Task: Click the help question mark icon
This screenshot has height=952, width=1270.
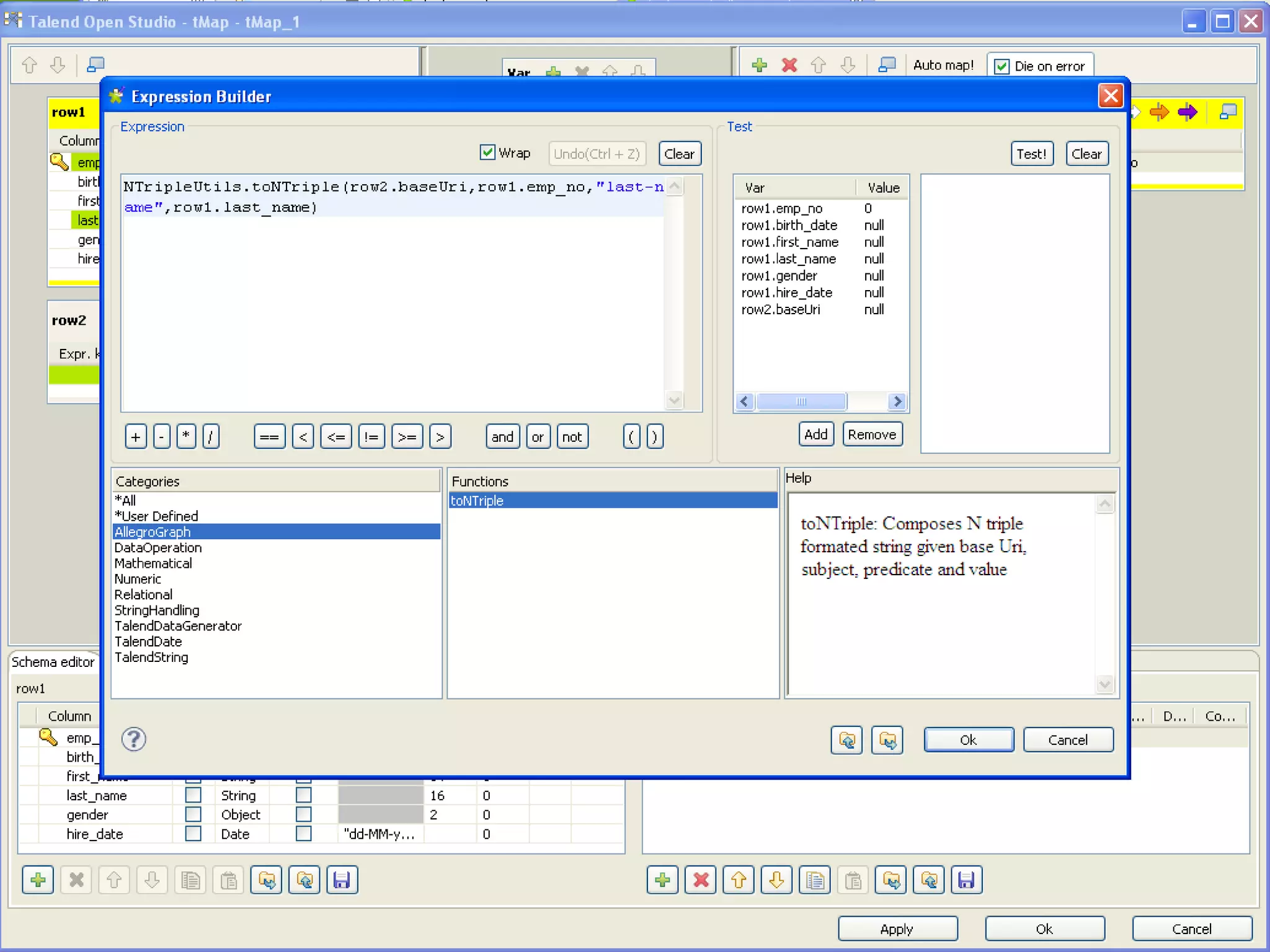Action: click(x=133, y=739)
